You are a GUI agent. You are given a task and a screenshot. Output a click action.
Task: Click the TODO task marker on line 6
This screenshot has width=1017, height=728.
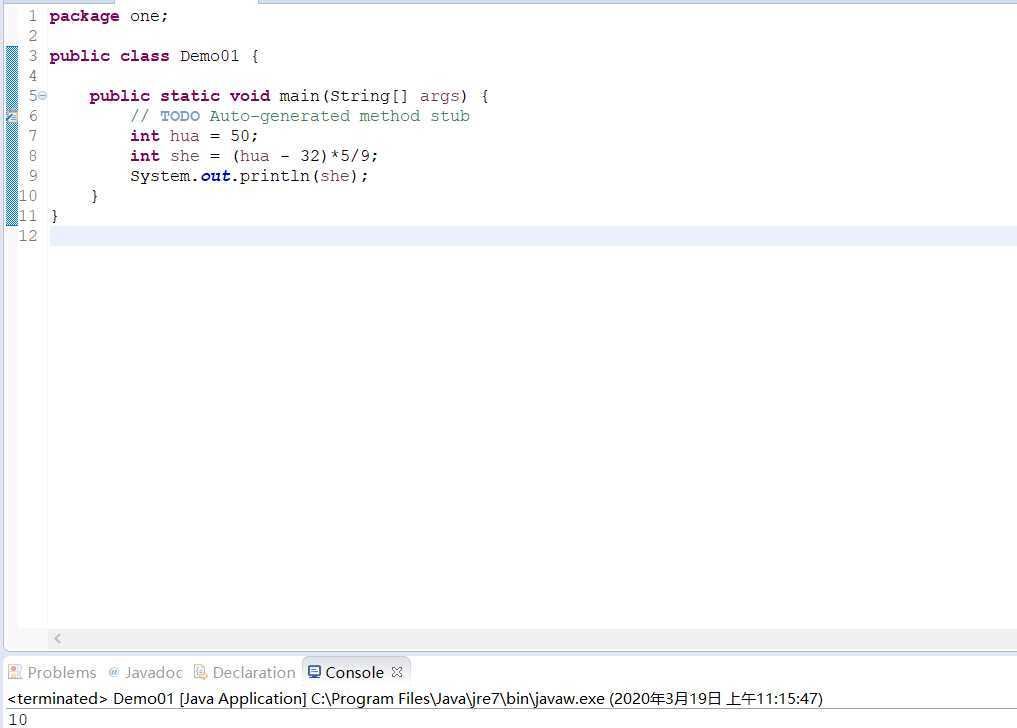click(12, 116)
